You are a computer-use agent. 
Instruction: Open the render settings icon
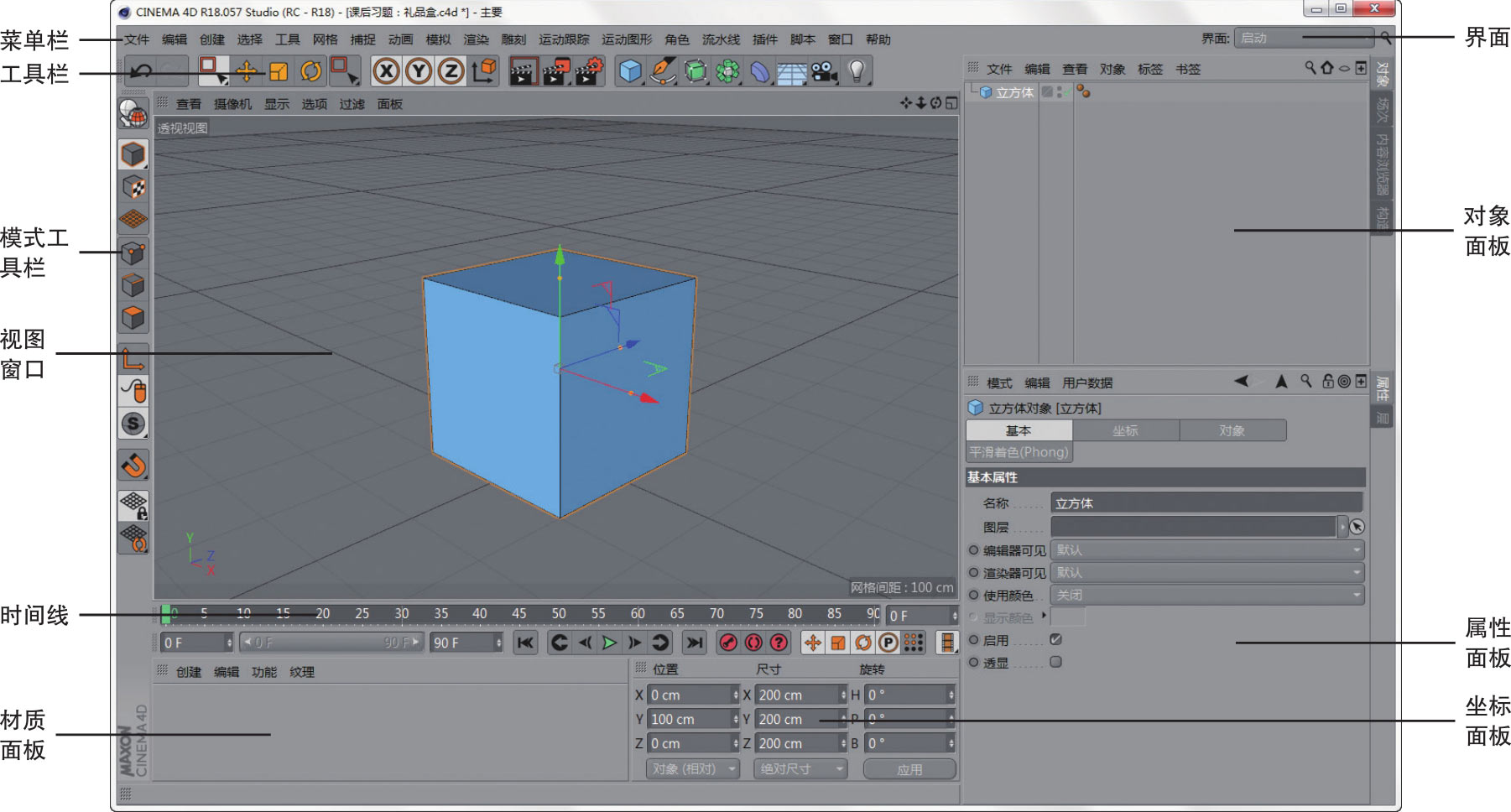589,71
